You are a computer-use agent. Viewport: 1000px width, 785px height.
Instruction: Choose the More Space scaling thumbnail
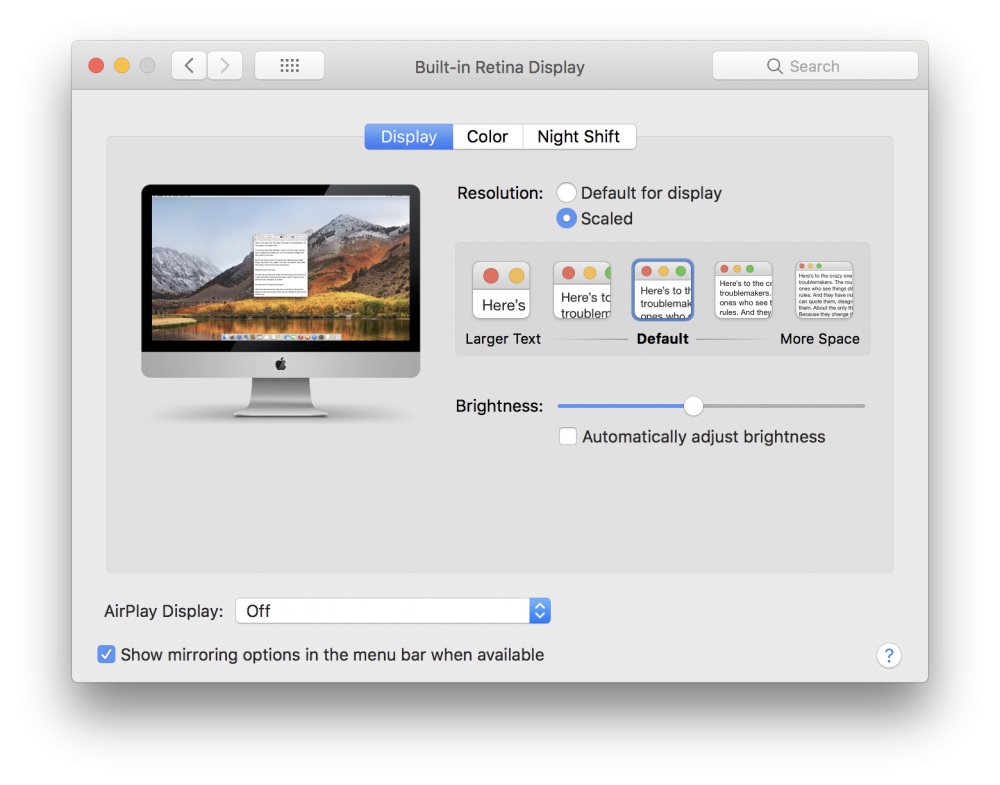click(x=824, y=290)
